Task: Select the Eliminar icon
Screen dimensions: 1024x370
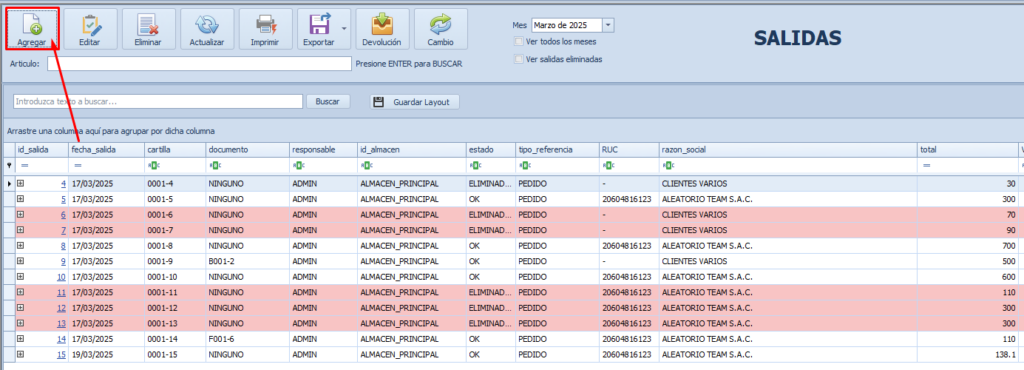Action: [x=148, y=25]
